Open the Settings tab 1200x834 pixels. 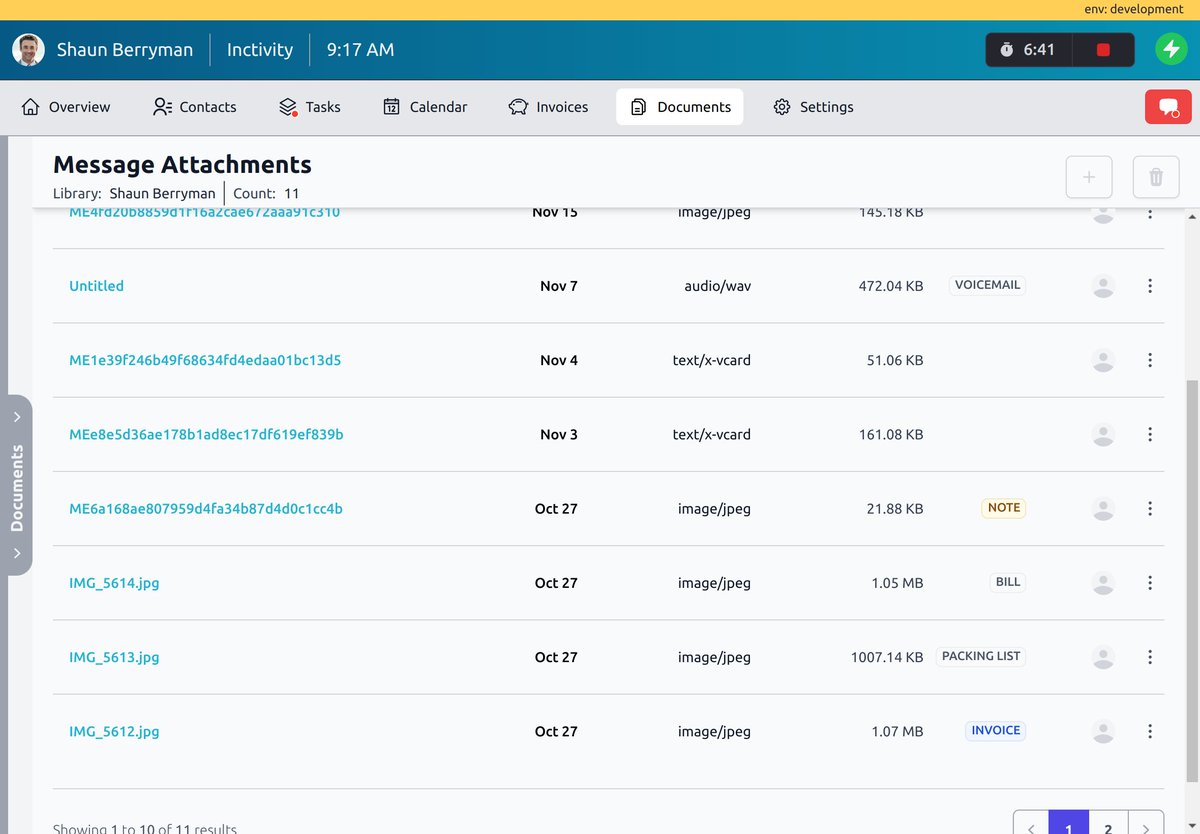coord(814,107)
